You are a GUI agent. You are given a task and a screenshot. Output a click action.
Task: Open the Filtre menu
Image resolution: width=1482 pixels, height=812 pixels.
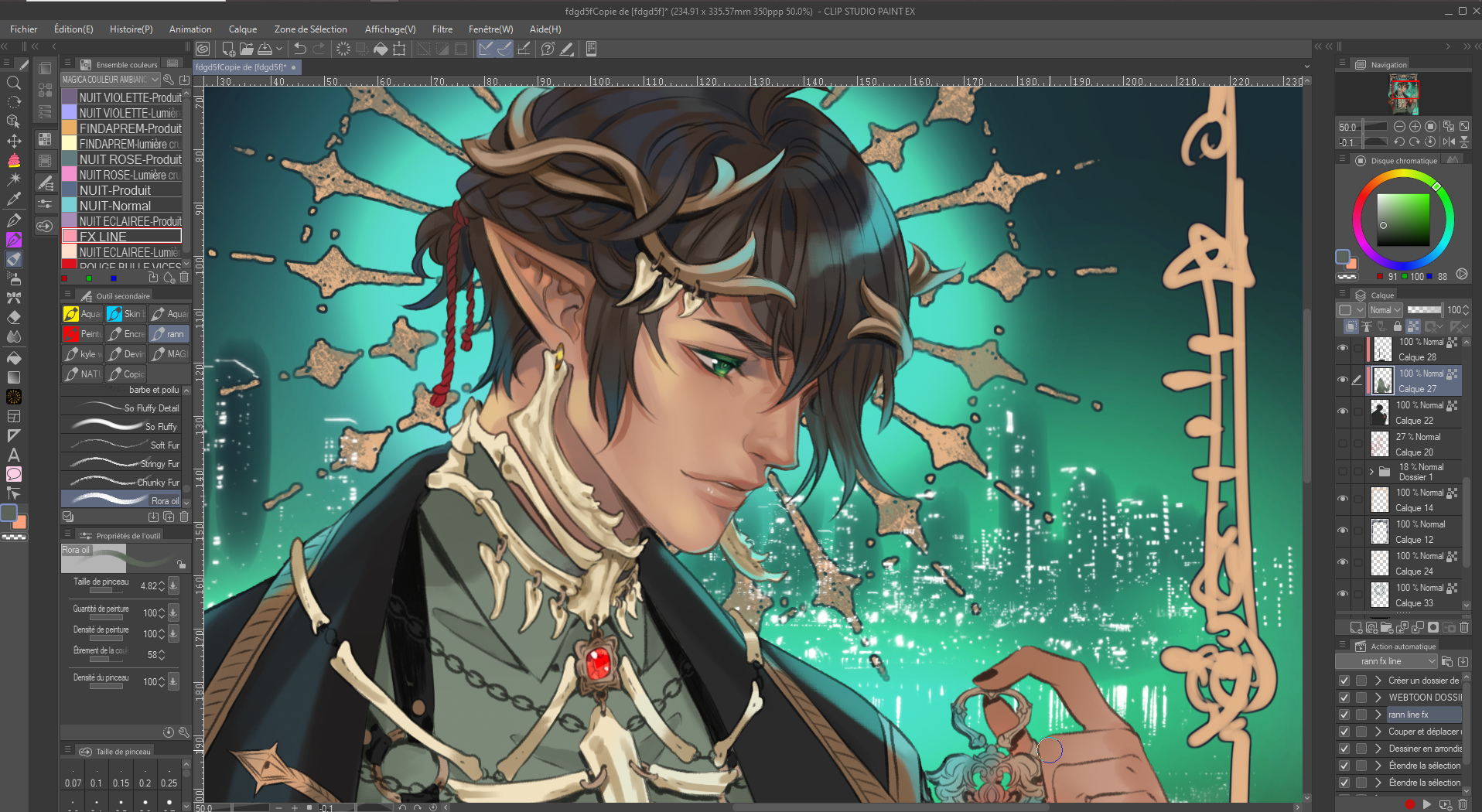coord(442,29)
